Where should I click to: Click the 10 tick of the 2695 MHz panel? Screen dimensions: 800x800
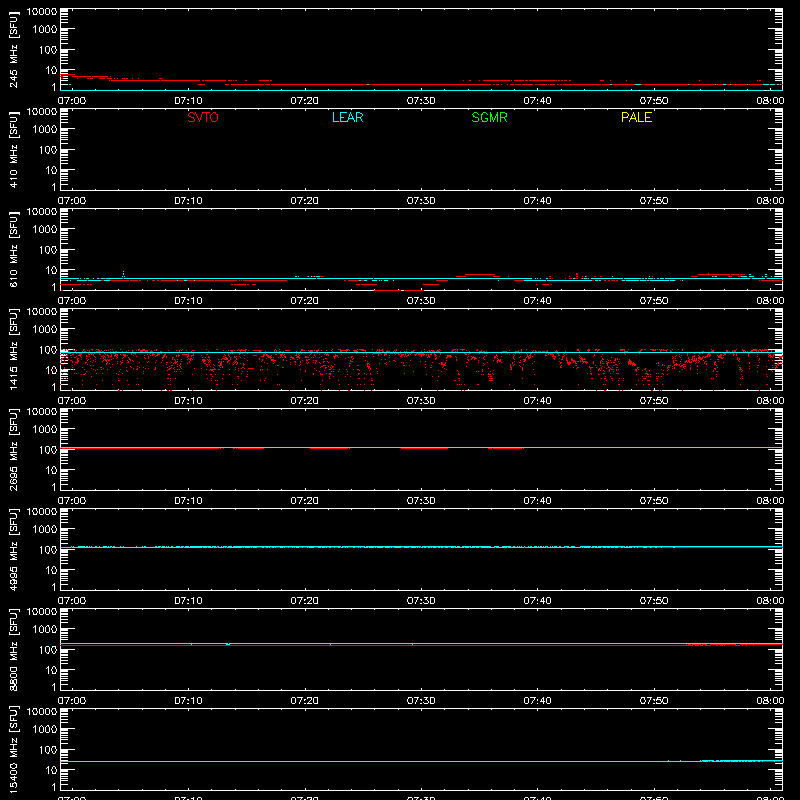51,470
